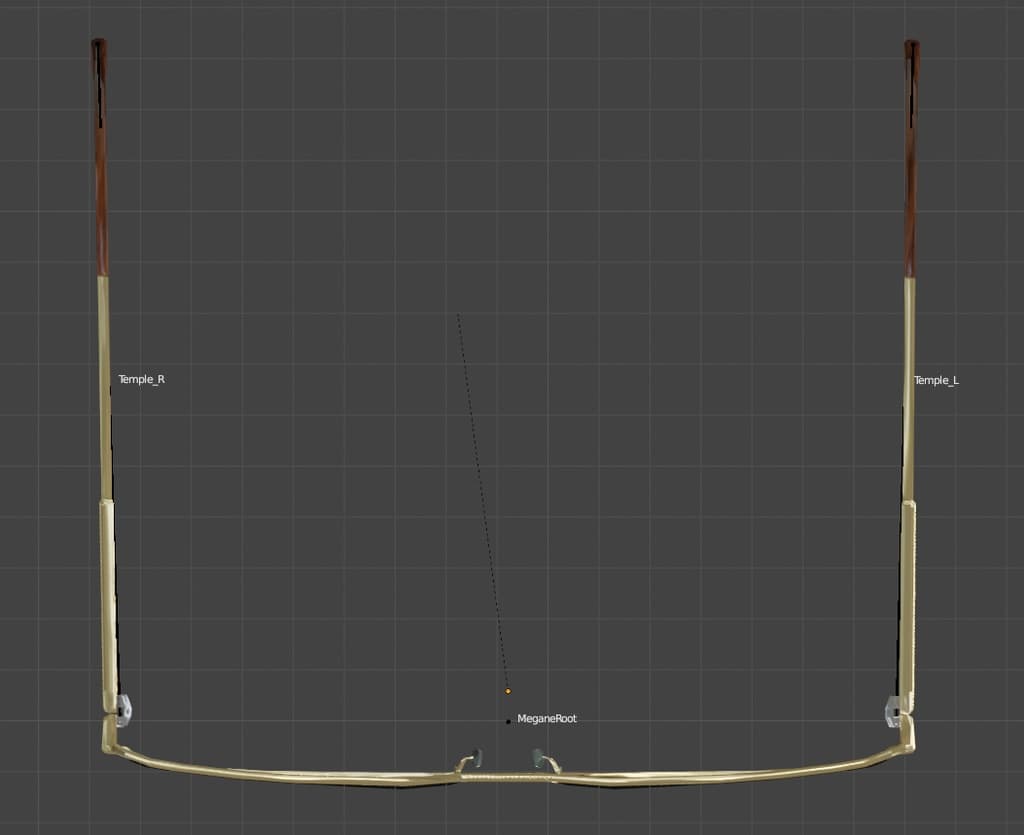
Task: Select the Temple_R object label
Action: [x=142, y=379]
